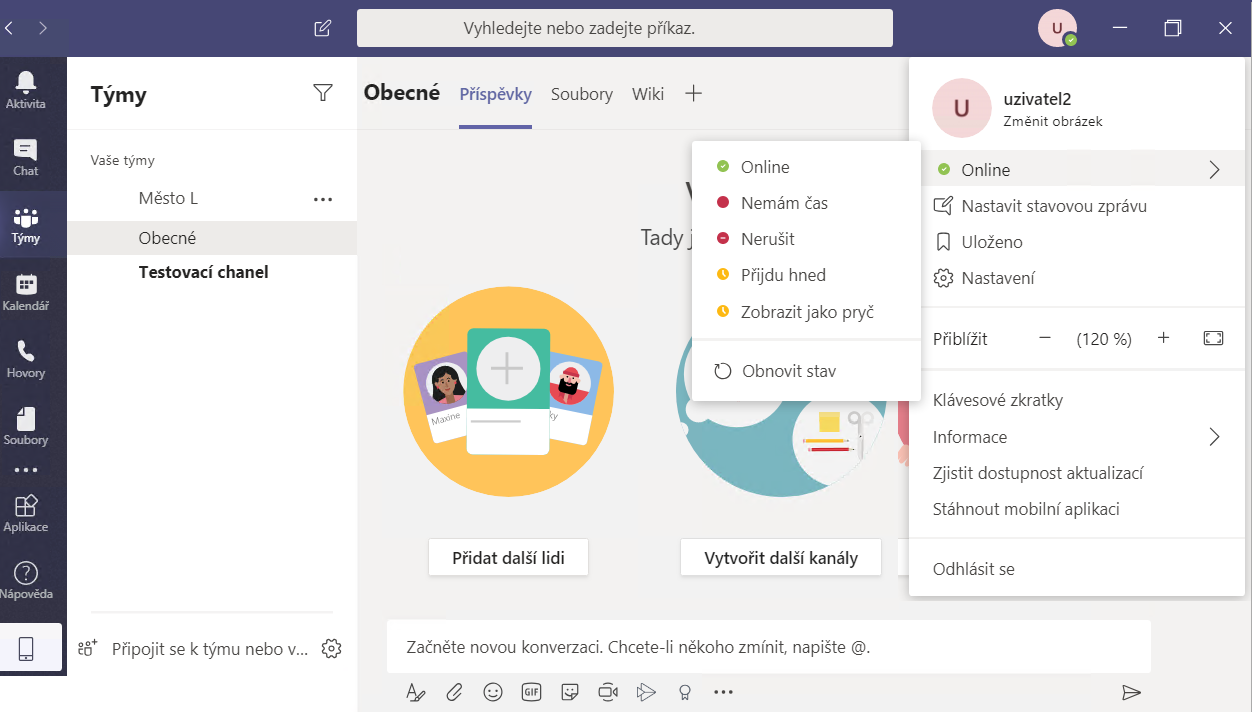Click Připojit se k týmu link
This screenshot has height=712, width=1252.
(x=210, y=649)
